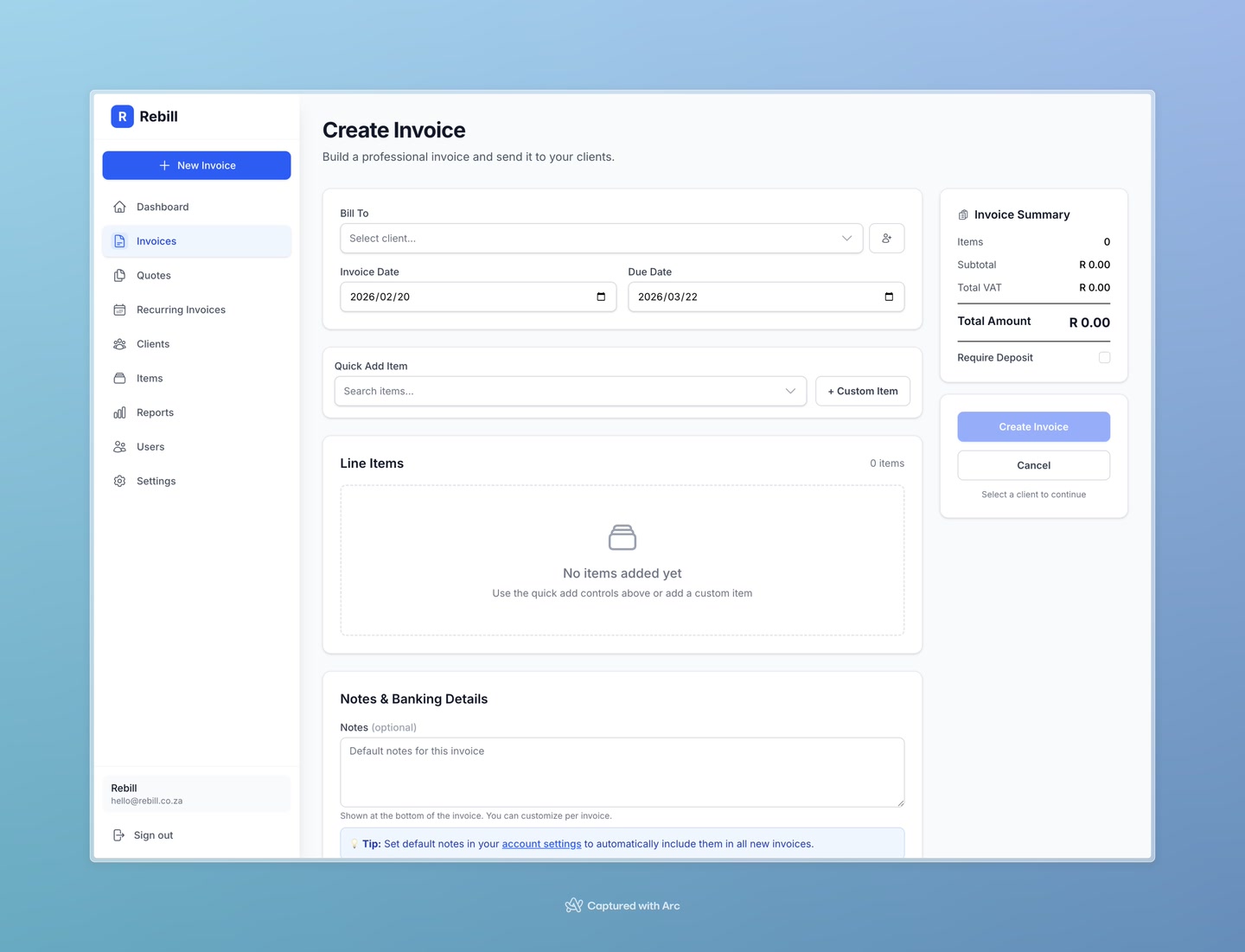1245x952 pixels.
Task: Select the Items icon in the sidebar
Action: [x=119, y=378]
